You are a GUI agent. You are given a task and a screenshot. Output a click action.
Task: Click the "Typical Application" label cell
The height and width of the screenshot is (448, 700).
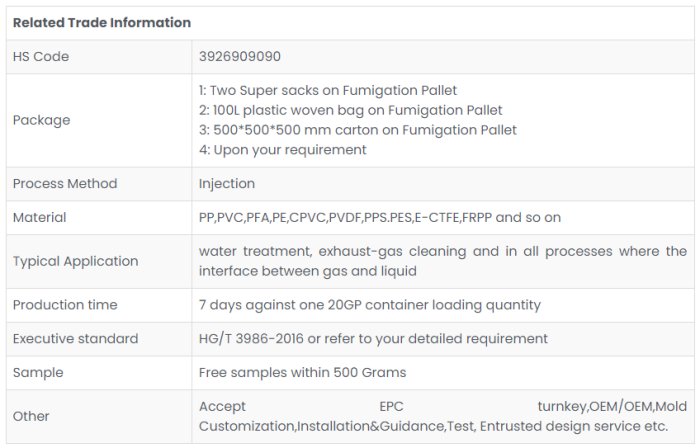click(x=75, y=261)
